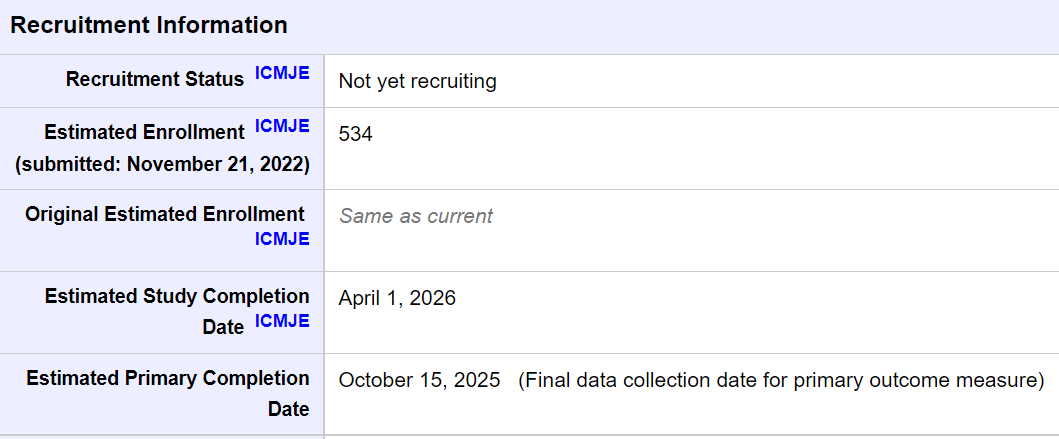
Task: Click the October 15, 2025 date value
Action: click(x=419, y=380)
